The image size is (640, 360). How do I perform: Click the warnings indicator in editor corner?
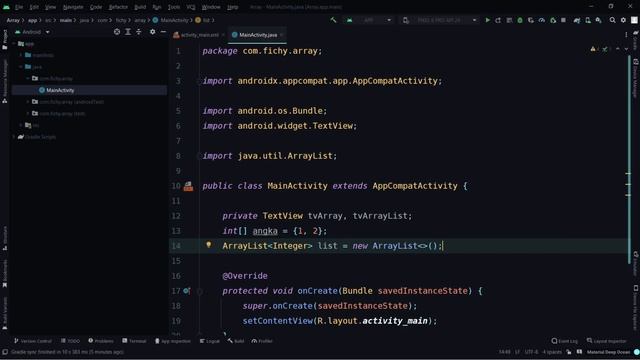[x=594, y=49]
